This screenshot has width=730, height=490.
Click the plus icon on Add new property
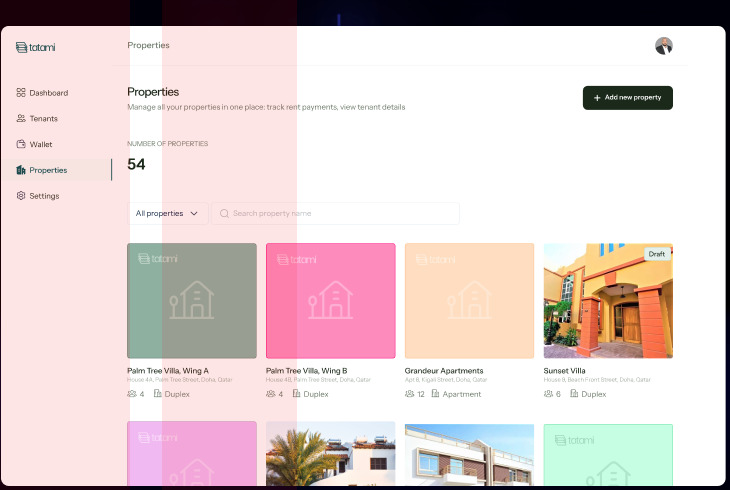point(597,98)
